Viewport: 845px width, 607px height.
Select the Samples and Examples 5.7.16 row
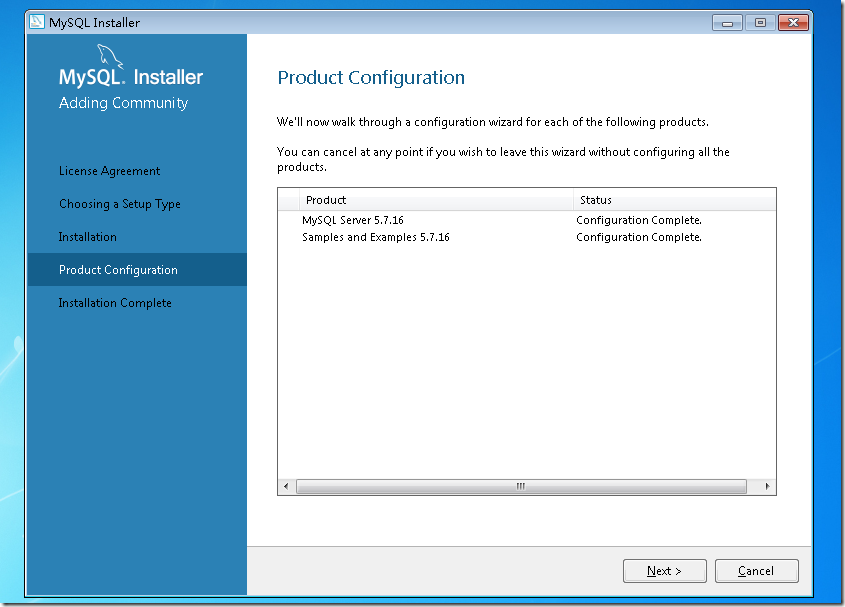click(x=527, y=237)
